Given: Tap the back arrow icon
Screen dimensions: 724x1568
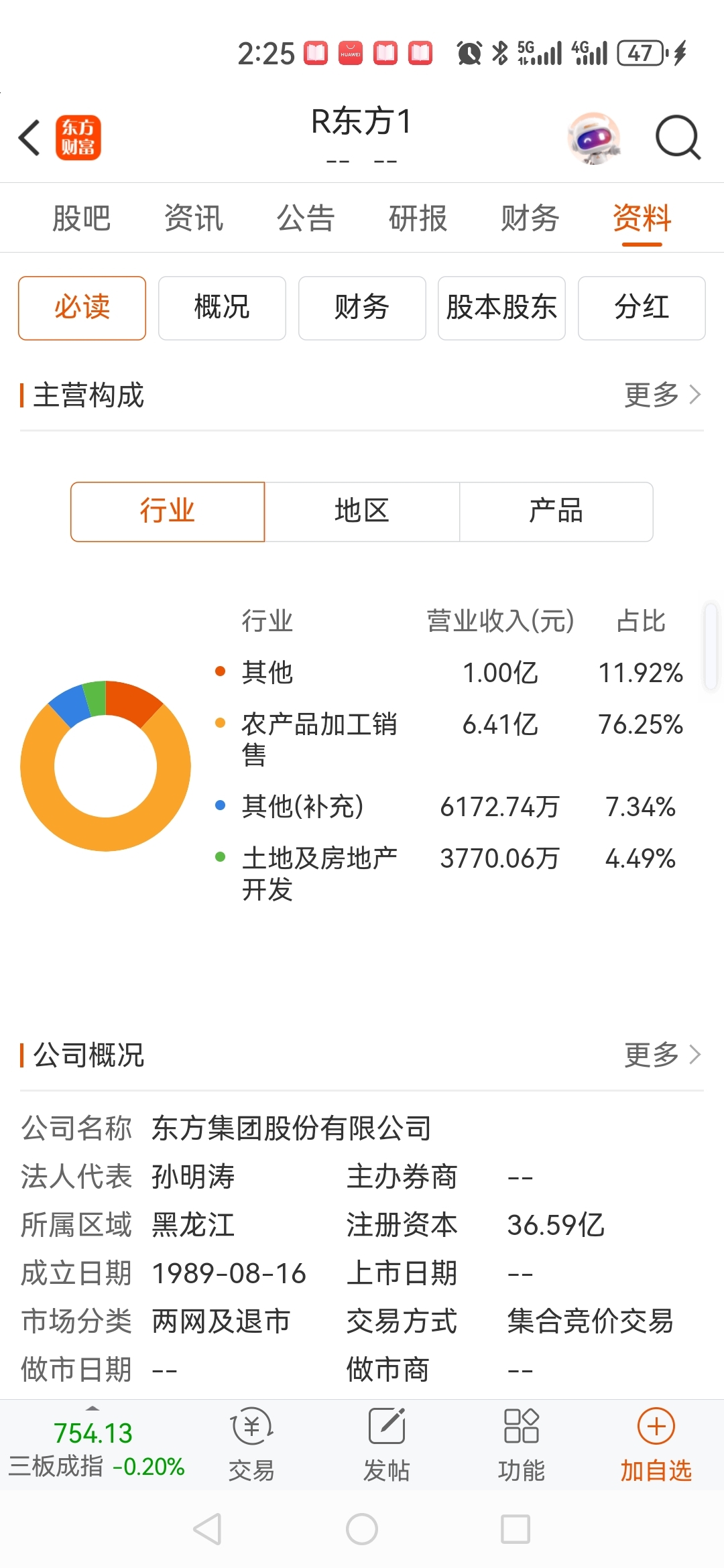Looking at the screenshot, I should pos(29,138).
